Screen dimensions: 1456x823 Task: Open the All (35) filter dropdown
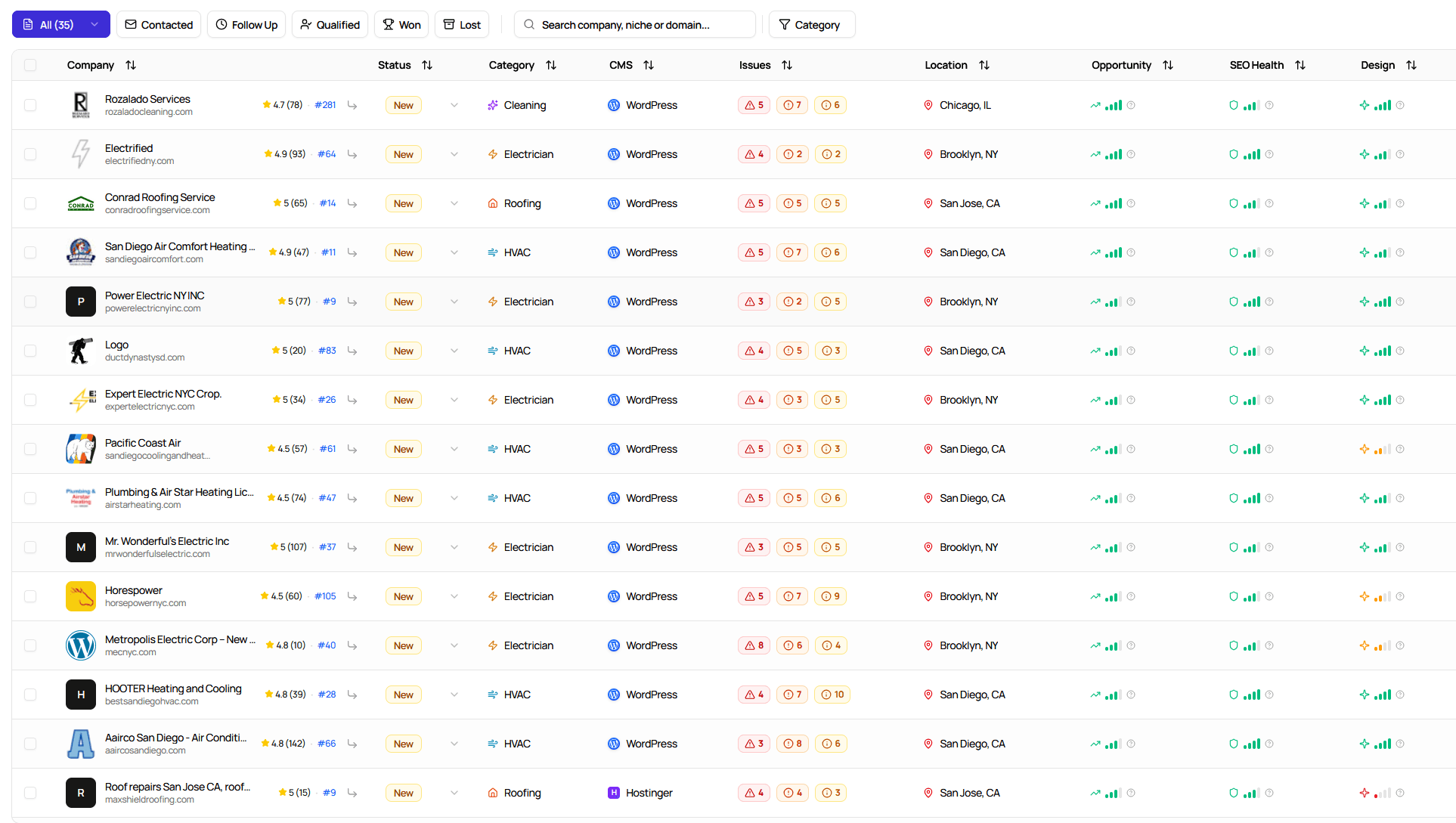[x=60, y=23]
